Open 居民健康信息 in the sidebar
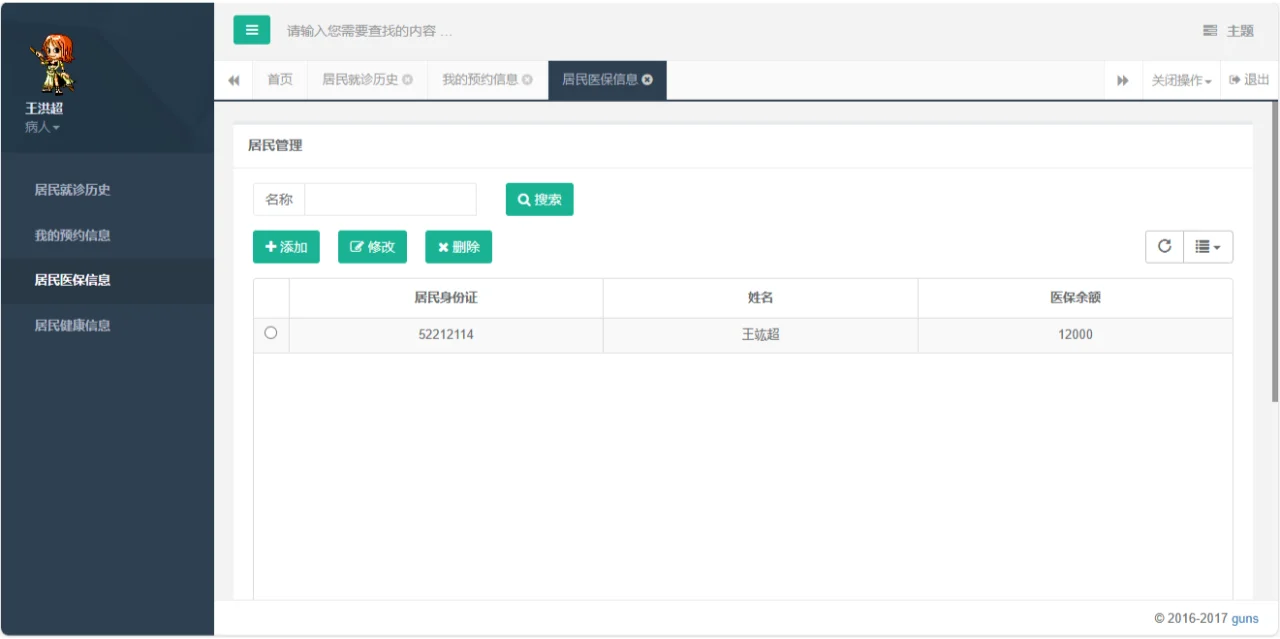The height and width of the screenshot is (639, 1280). click(x=72, y=325)
